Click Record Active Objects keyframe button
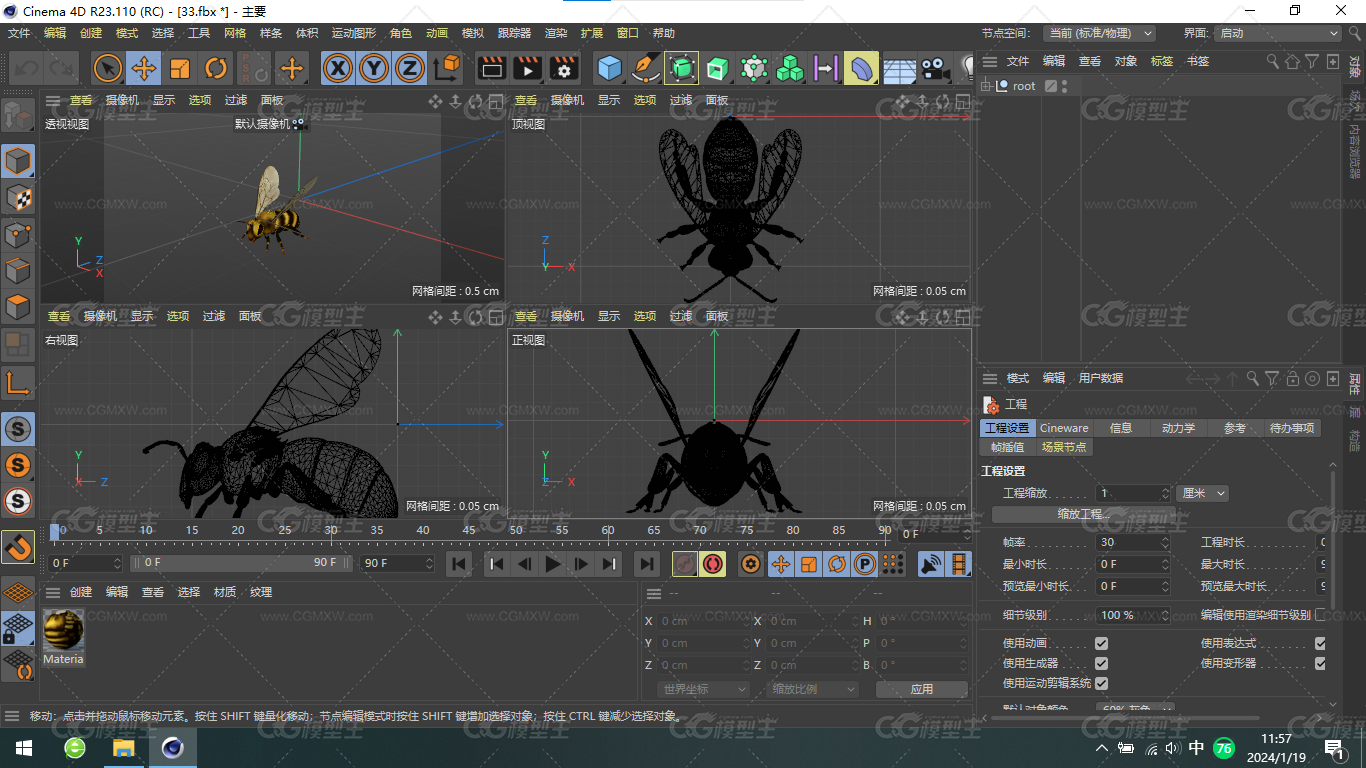This screenshot has height=768, width=1366. 685,564
